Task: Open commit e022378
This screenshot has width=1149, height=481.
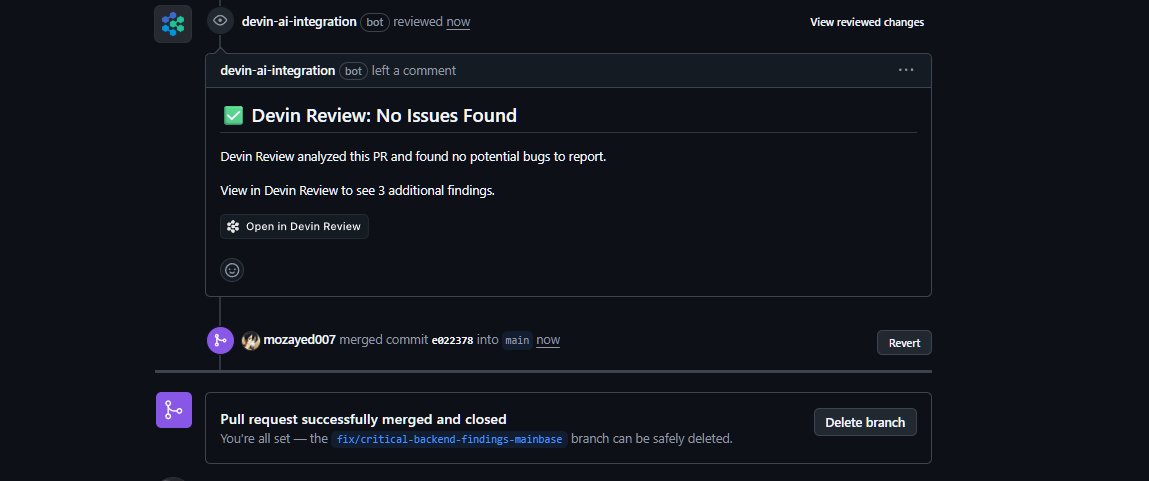Action: pos(452,340)
